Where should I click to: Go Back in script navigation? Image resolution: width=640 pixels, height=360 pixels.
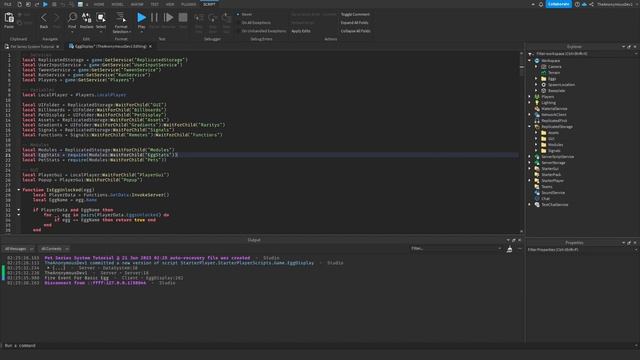tap(44, 18)
